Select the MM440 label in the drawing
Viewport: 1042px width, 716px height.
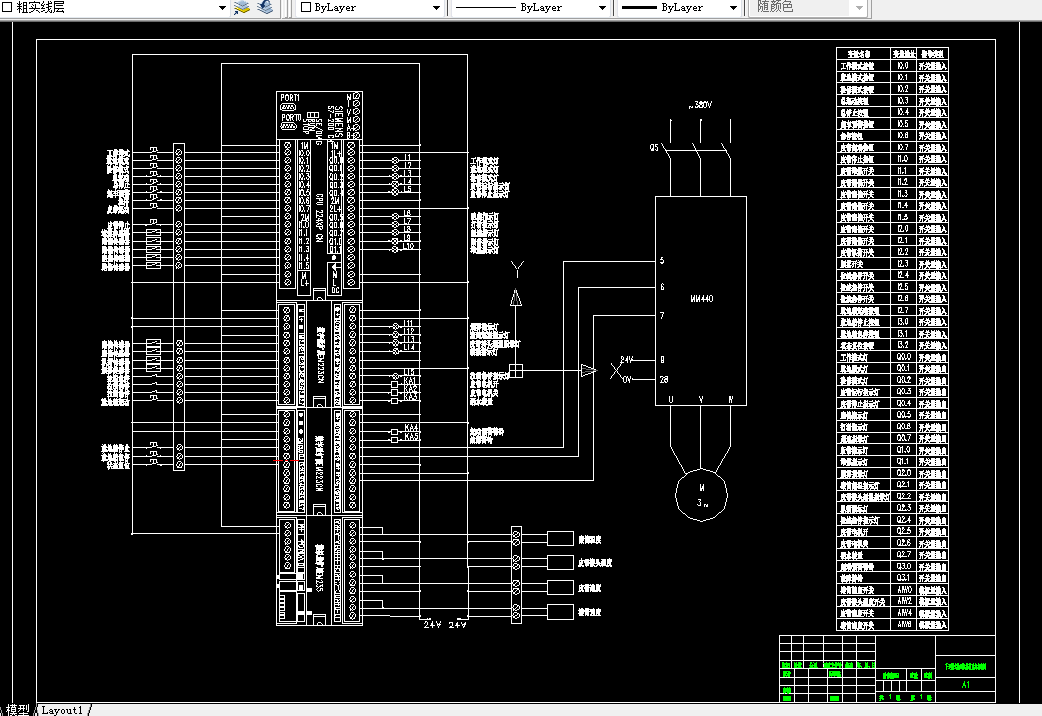click(x=702, y=298)
